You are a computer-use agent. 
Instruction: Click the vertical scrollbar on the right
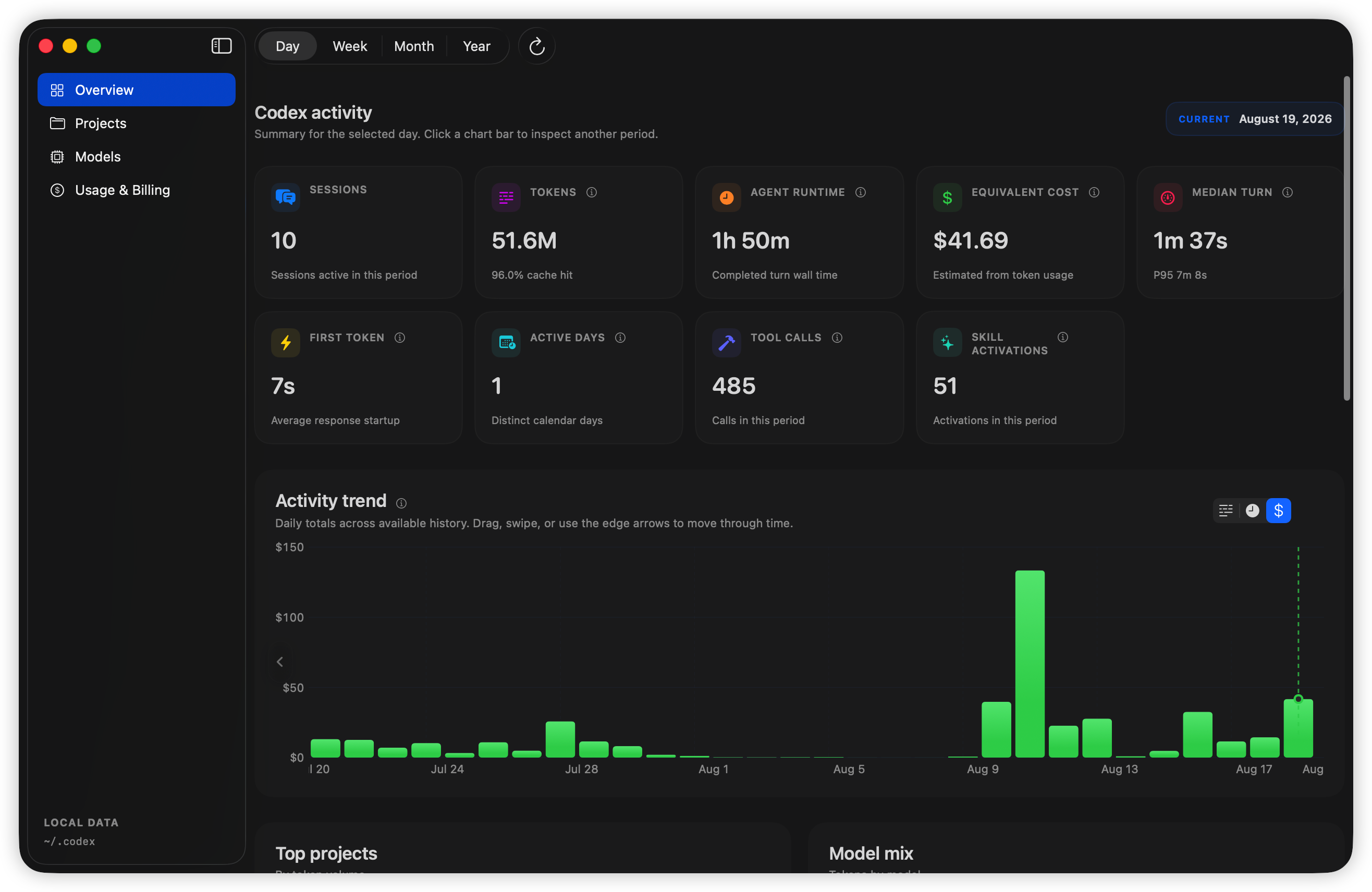point(1346,238)
